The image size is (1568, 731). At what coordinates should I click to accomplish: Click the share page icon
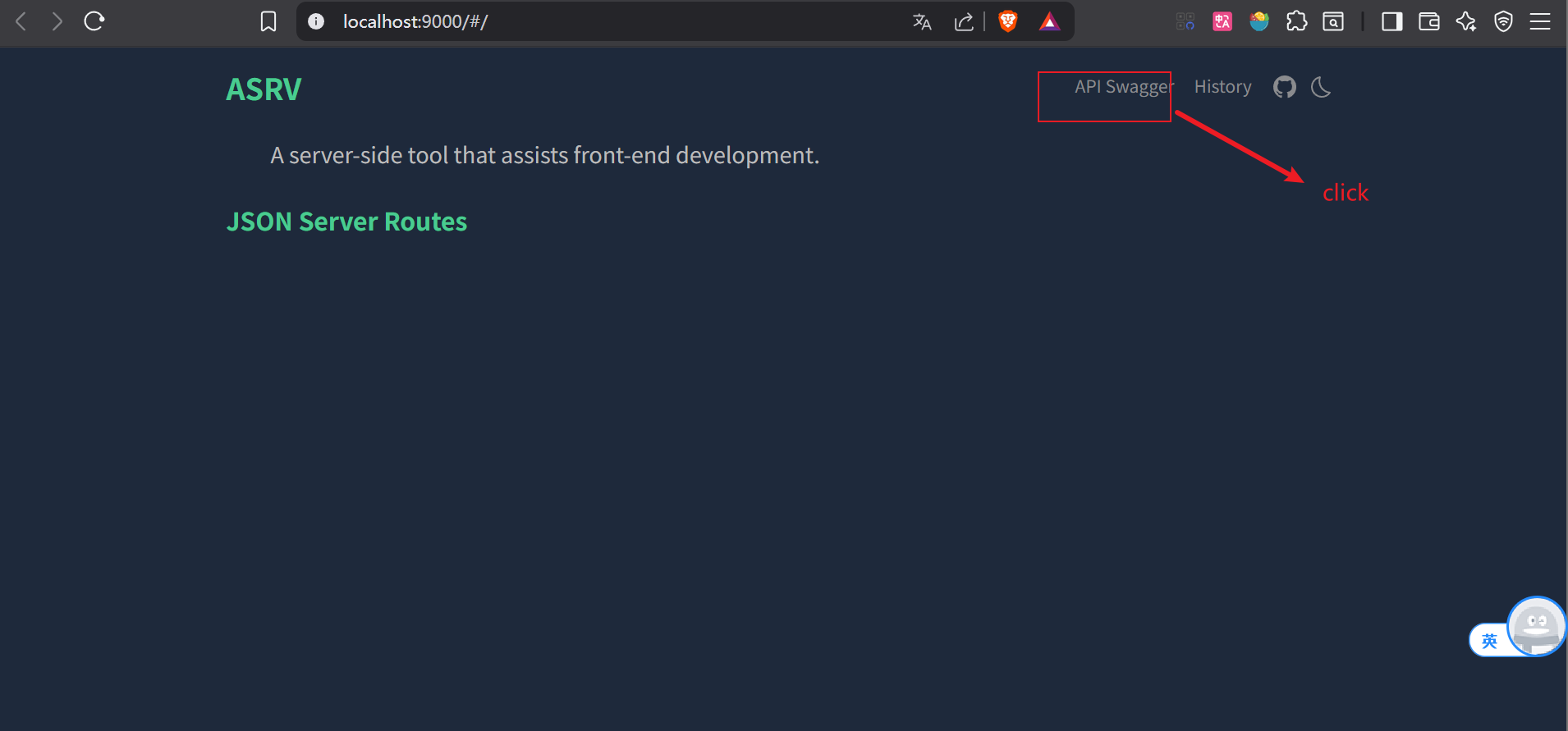[964, 21]
